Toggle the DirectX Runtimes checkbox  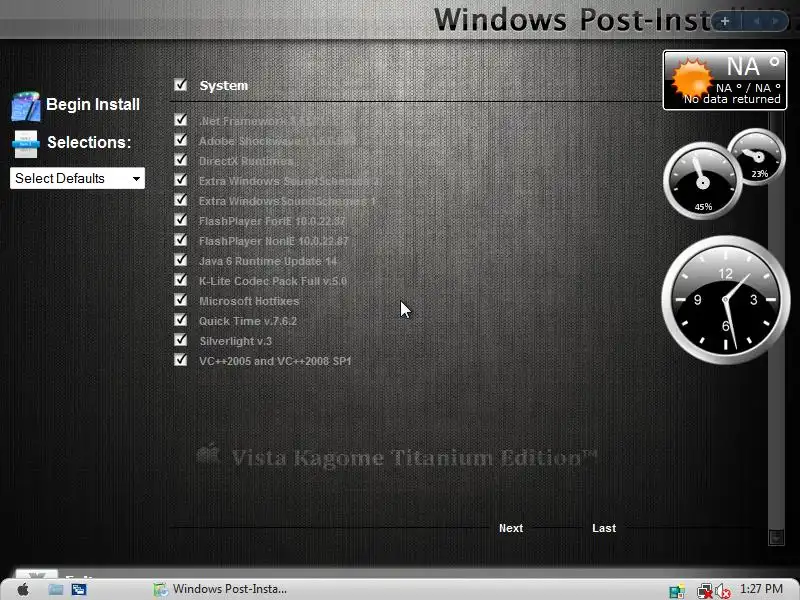[180, 160]
